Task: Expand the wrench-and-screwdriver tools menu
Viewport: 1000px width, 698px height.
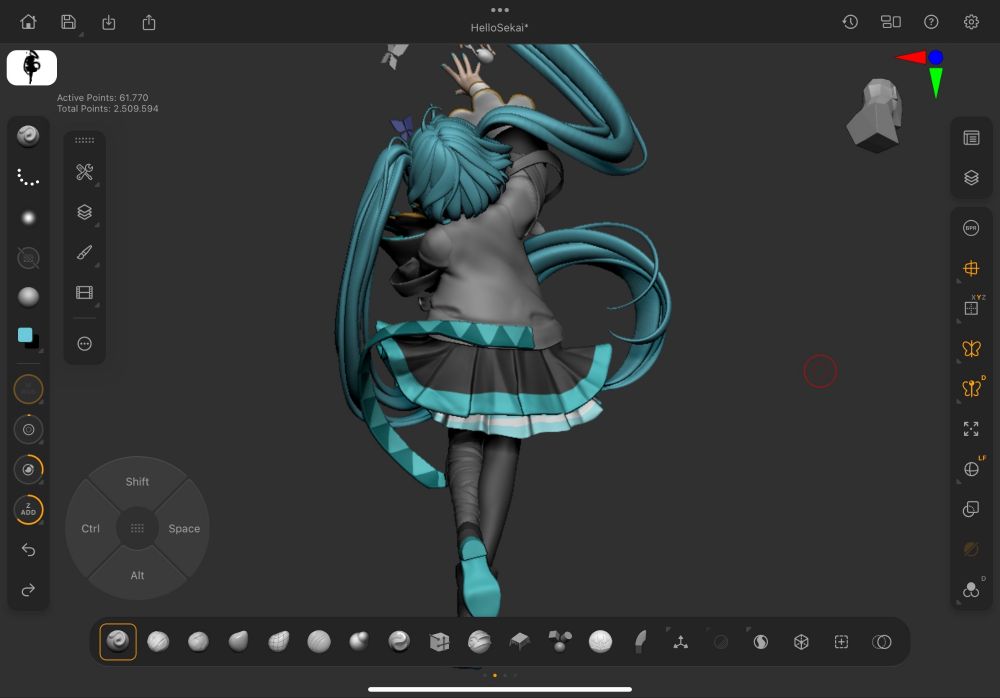Action: pyautogui.click(x=84, y=172)
